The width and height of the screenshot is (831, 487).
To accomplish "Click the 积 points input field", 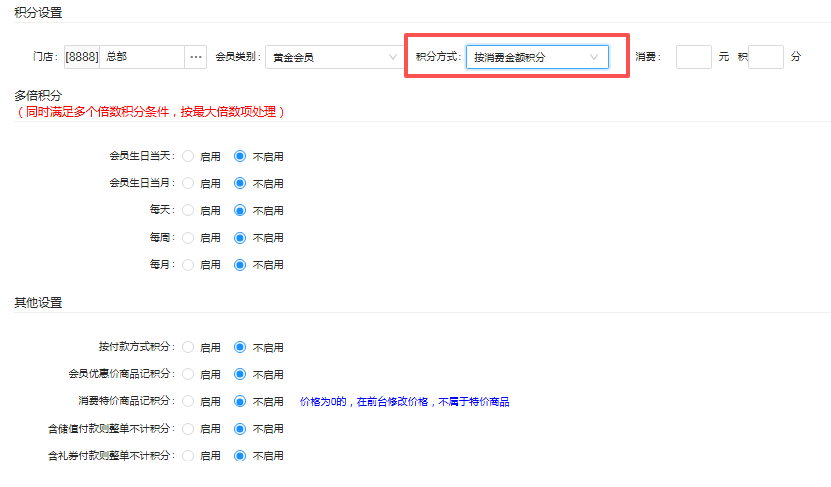I will point(766,57).
